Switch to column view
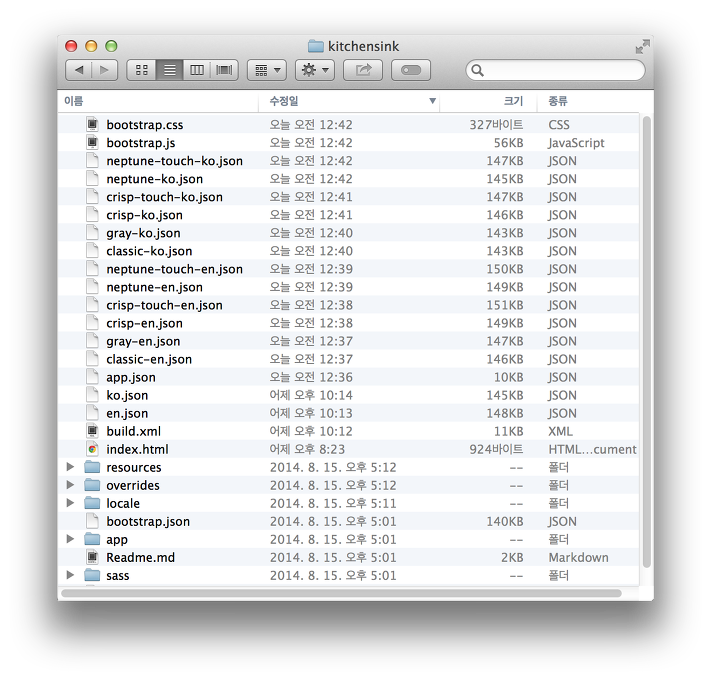The width and height of the screenshot is (711, 680). pos(197,70)
